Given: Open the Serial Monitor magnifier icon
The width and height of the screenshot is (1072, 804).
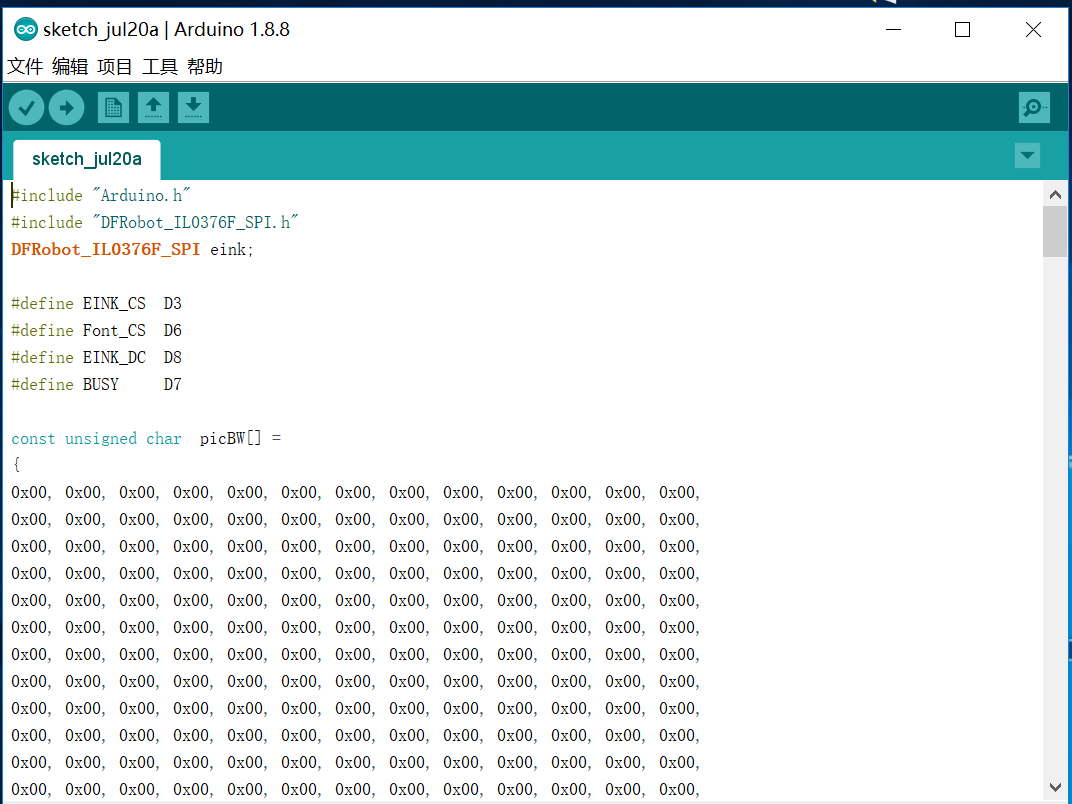Looking at the screenshot, I should (x=1034, y=108).
